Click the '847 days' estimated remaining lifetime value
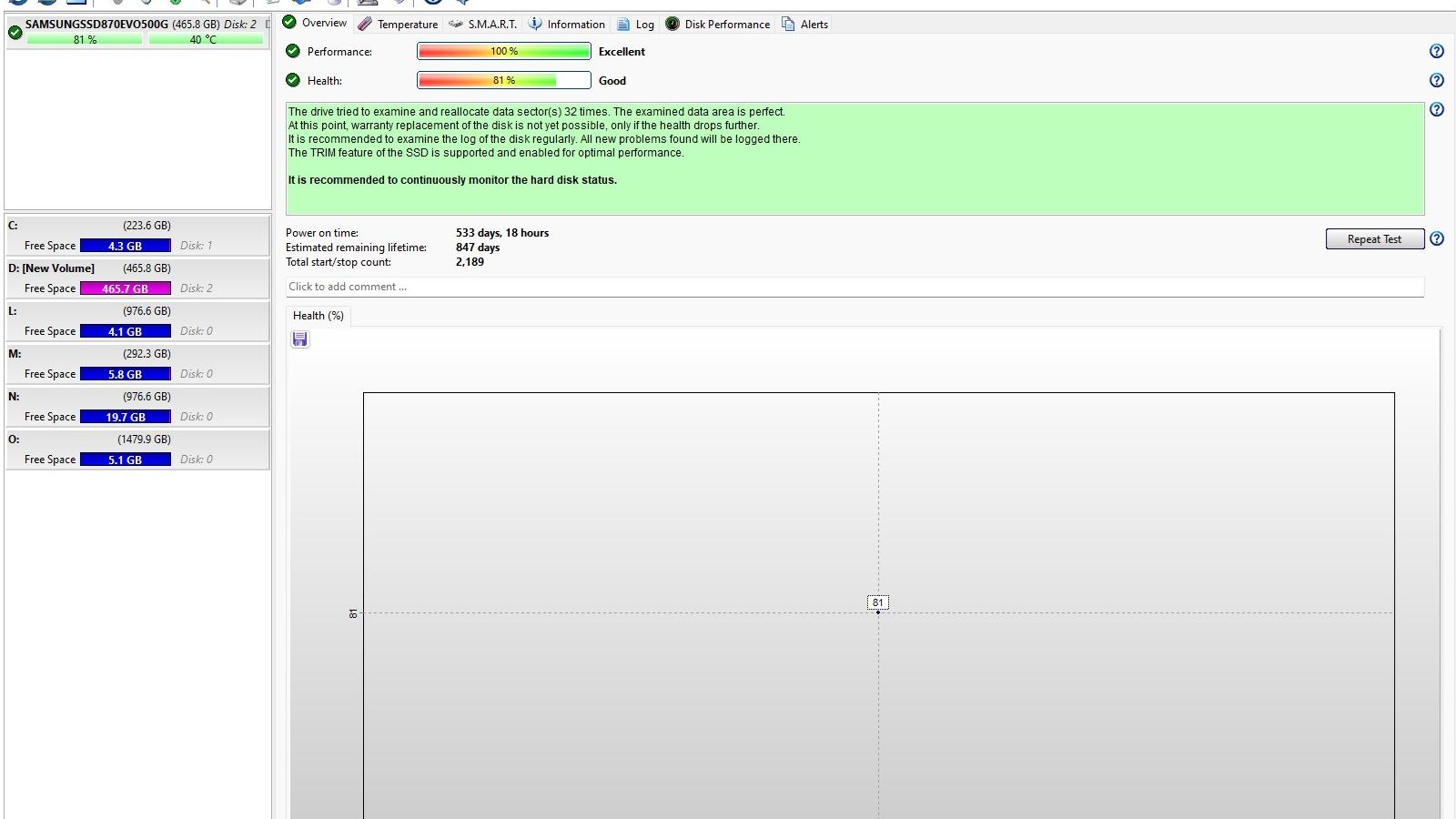The width and height of the screenshot is (1456, 819). pyautogui.click(x=478, y=248)
